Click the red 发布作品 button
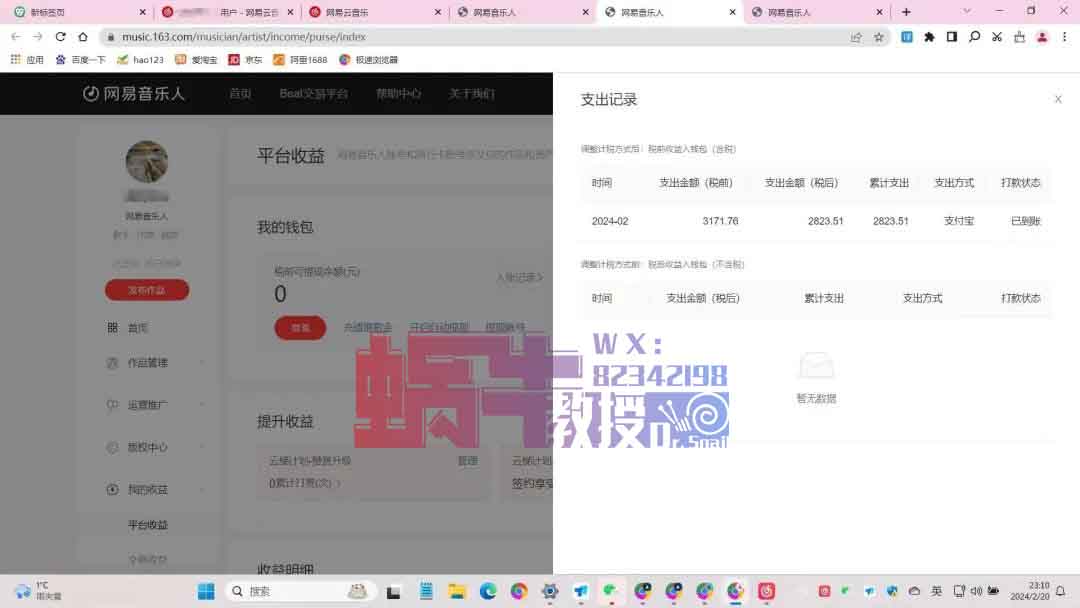Image resolution: width=1080 pixels, height=608 pixels. pos(146,290)
